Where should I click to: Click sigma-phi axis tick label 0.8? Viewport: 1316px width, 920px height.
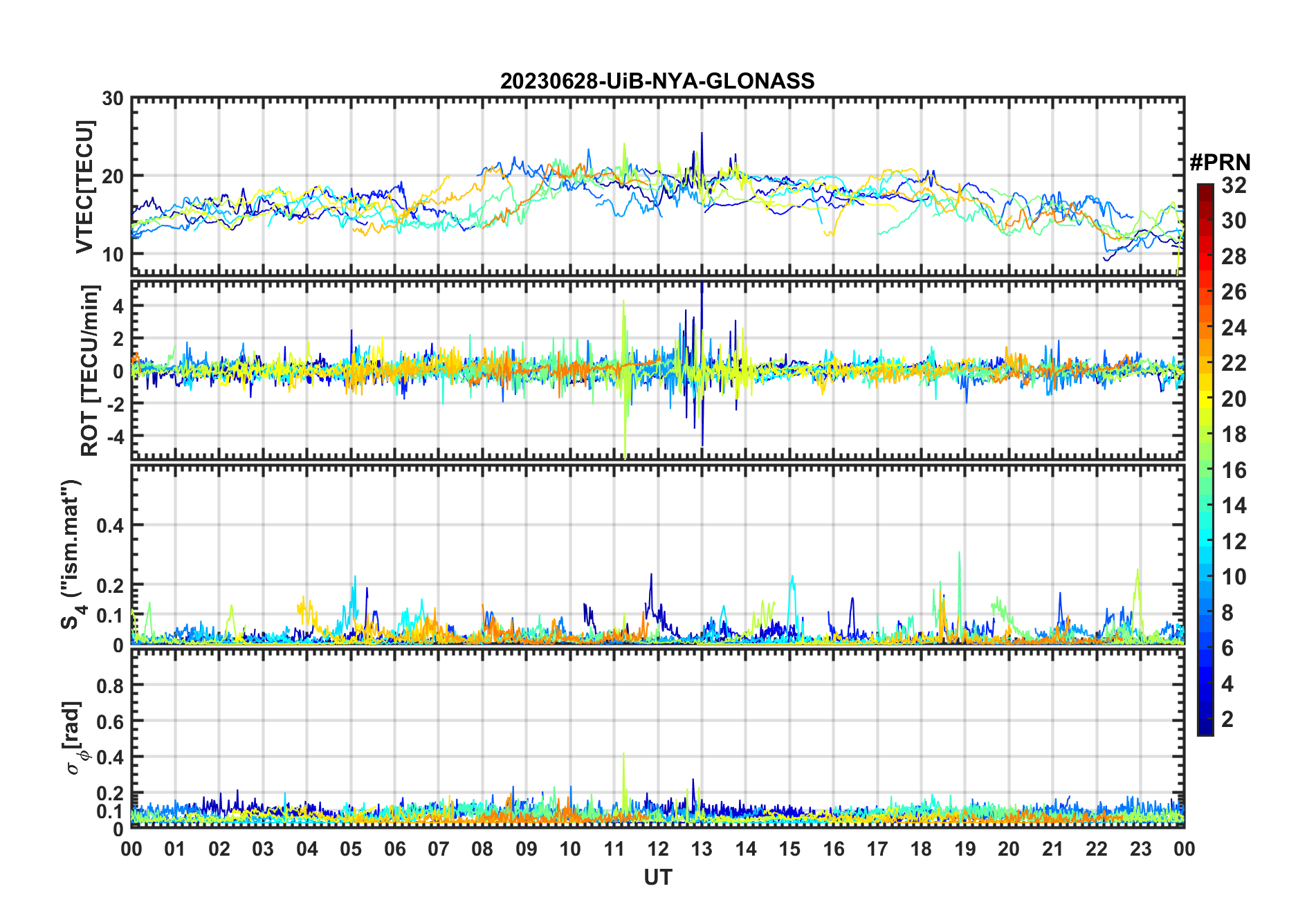110,686
